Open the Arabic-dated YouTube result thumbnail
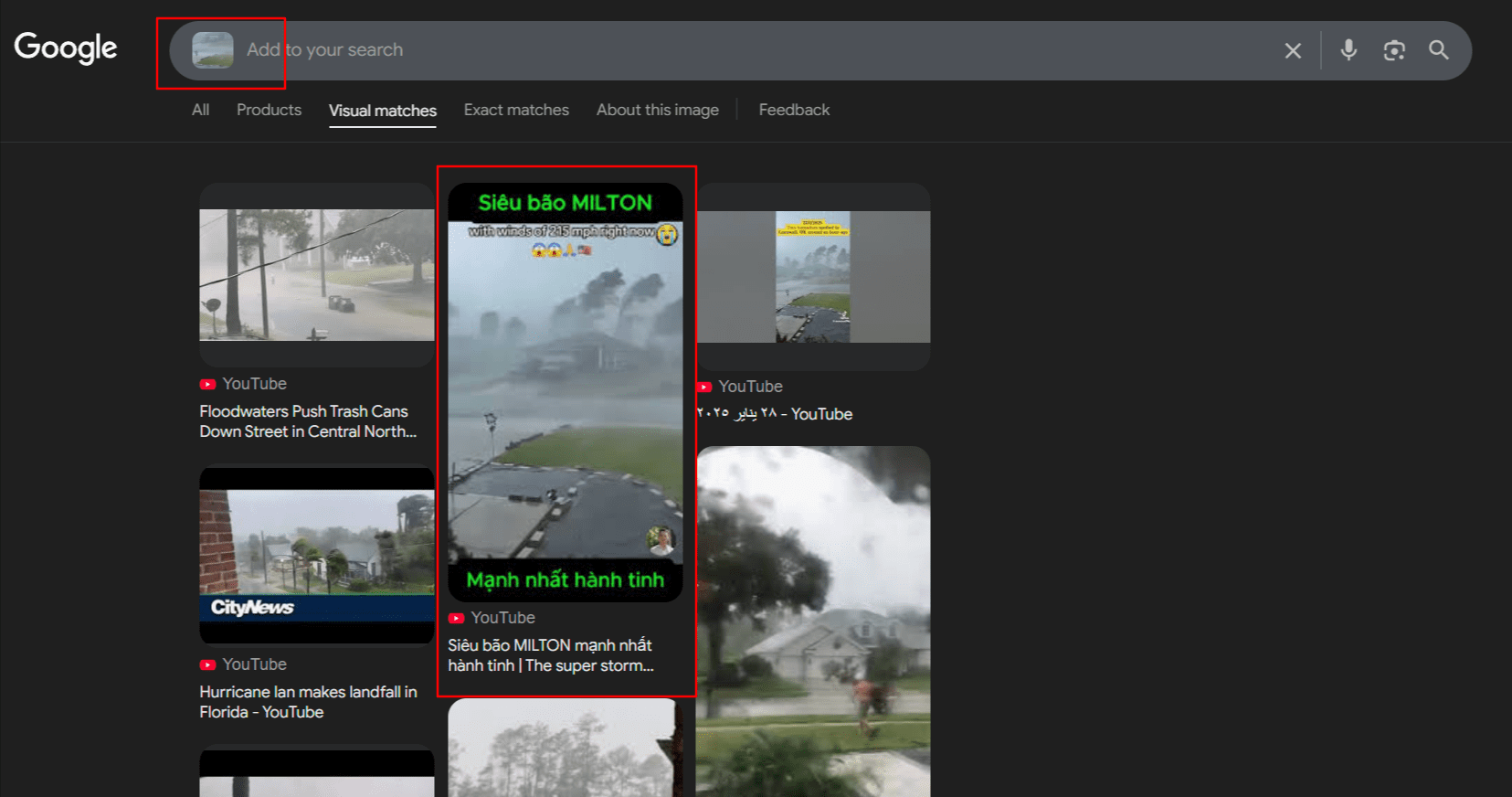1512x797 pixels. click(813, 277)
